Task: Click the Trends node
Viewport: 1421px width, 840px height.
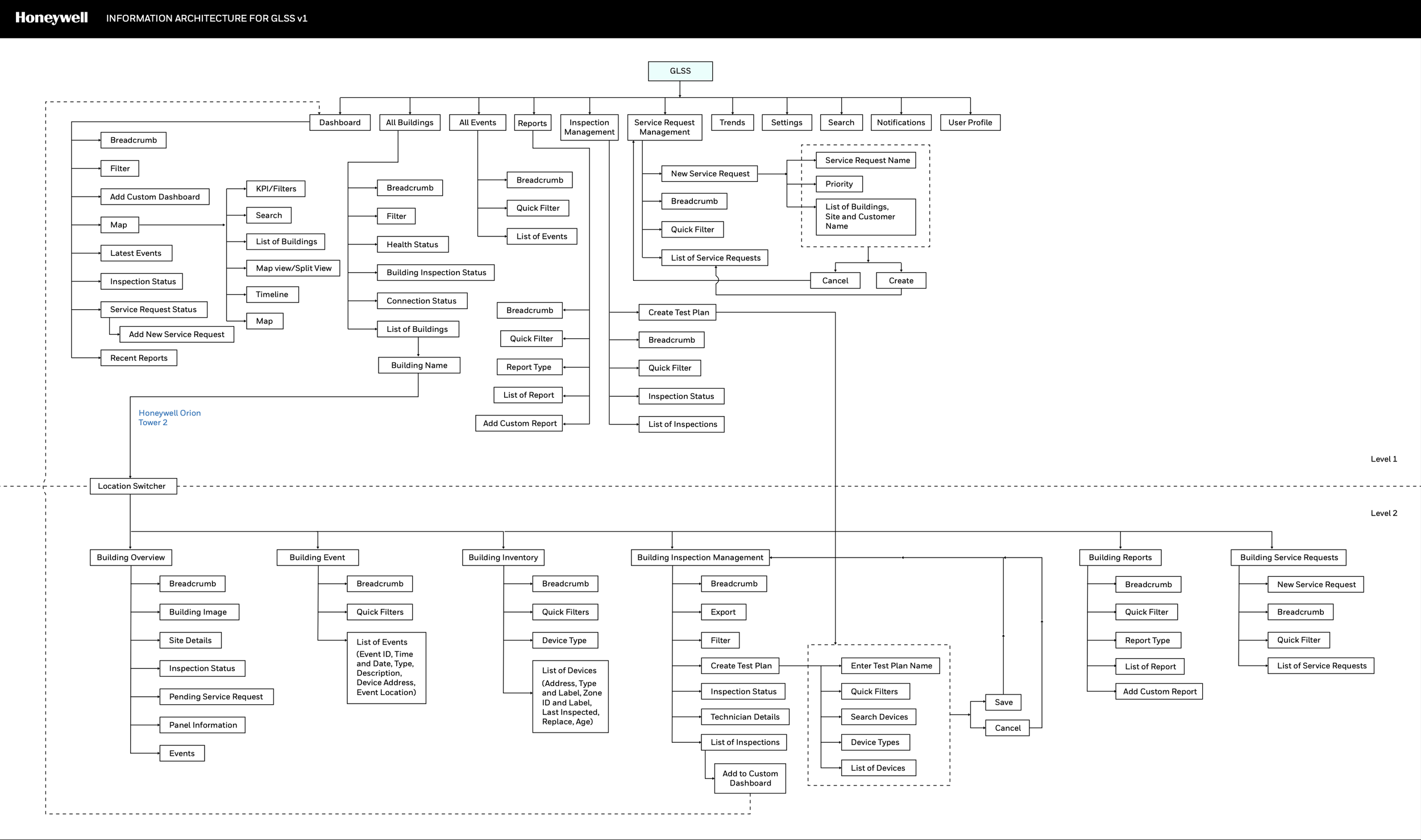Action: point(732,122)
